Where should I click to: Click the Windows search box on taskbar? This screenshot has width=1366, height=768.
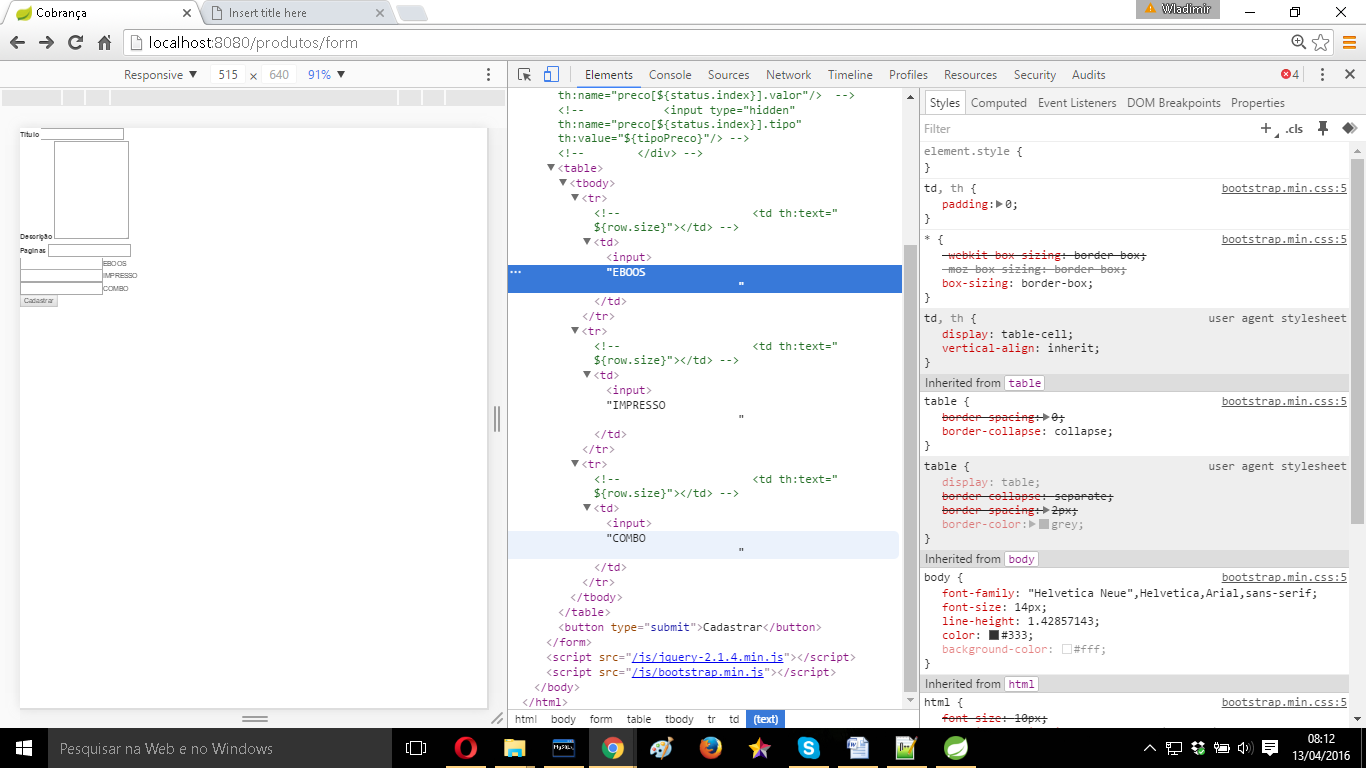pyautogui.click(x=220, y=748)
